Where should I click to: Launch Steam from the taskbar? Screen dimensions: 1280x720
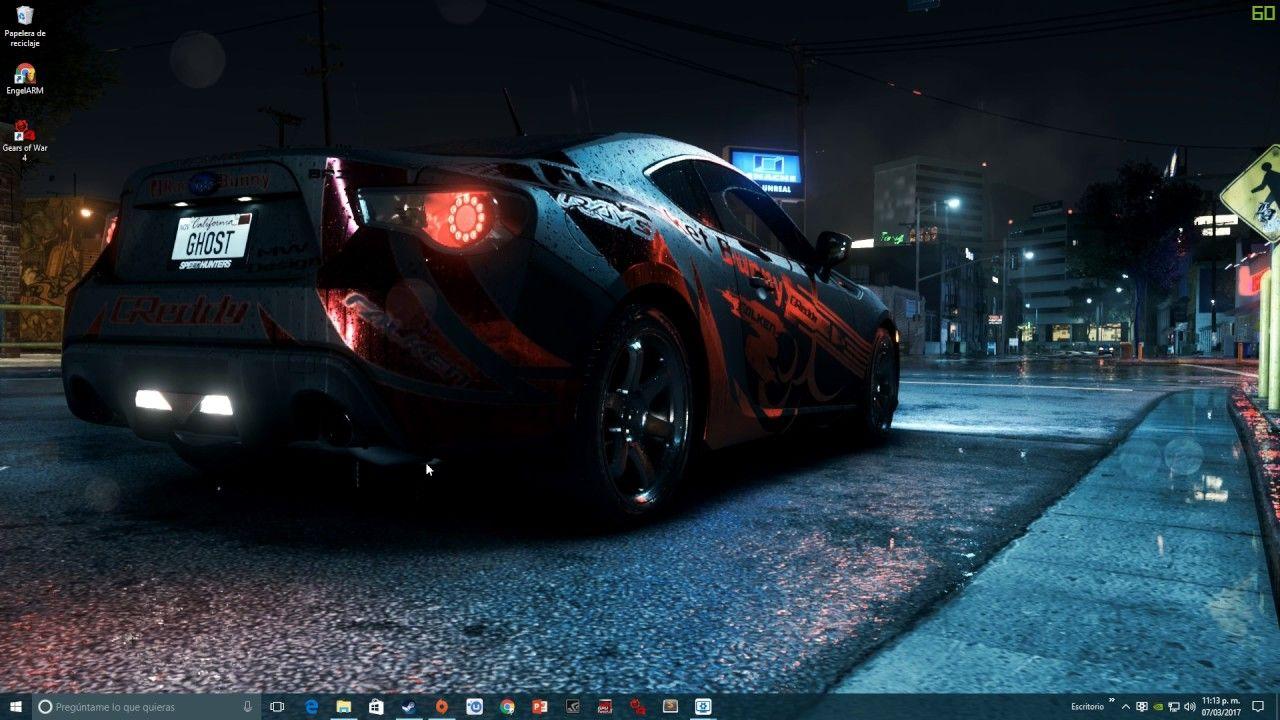pyautogui.click(x=409, y=707)
